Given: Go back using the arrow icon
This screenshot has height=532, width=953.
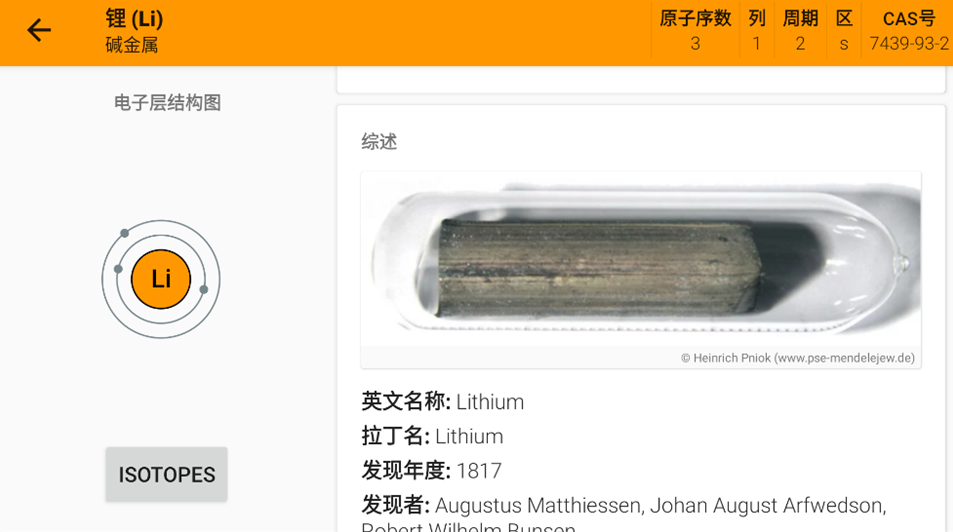Looking at the screenshot, I should point(39,30).
